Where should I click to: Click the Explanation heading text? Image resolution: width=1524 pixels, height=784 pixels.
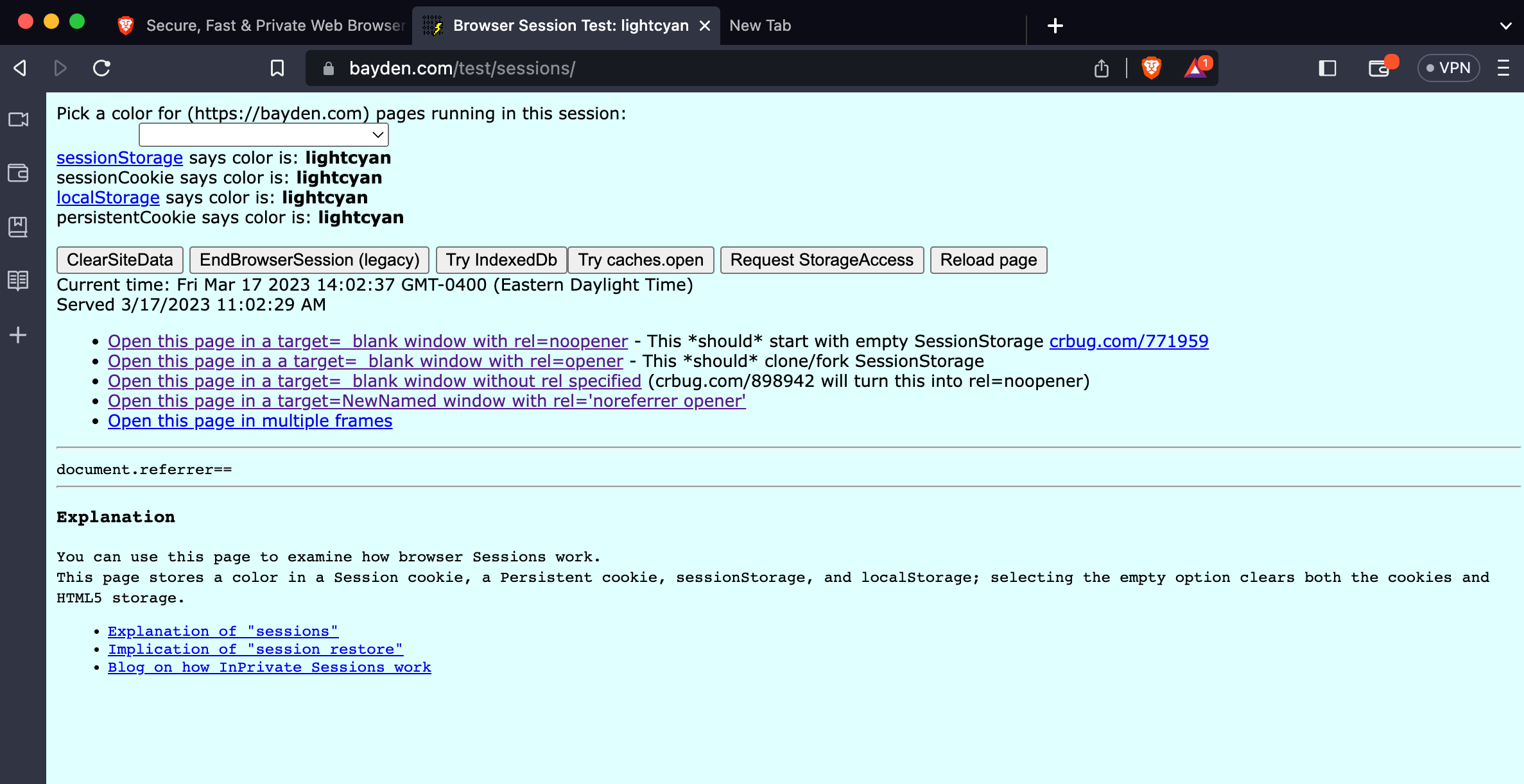point(116,517)
